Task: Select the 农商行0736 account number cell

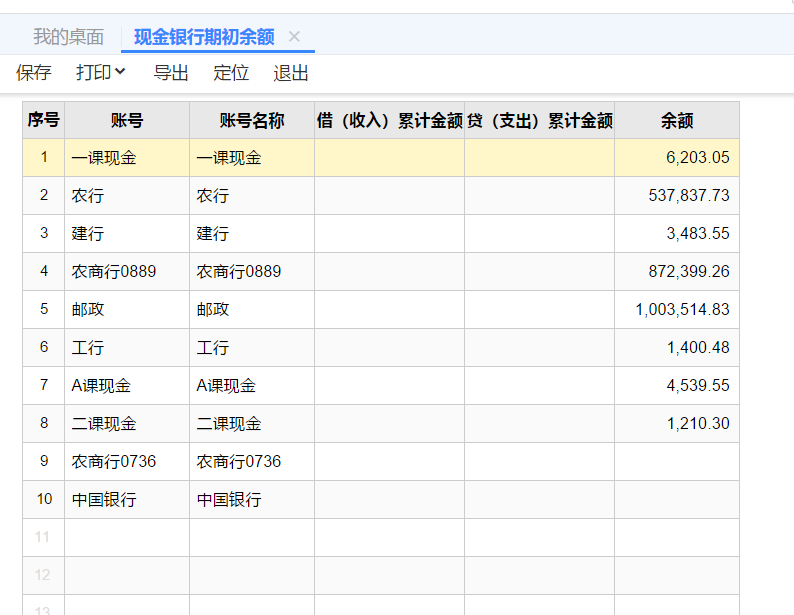Action: 127,461
